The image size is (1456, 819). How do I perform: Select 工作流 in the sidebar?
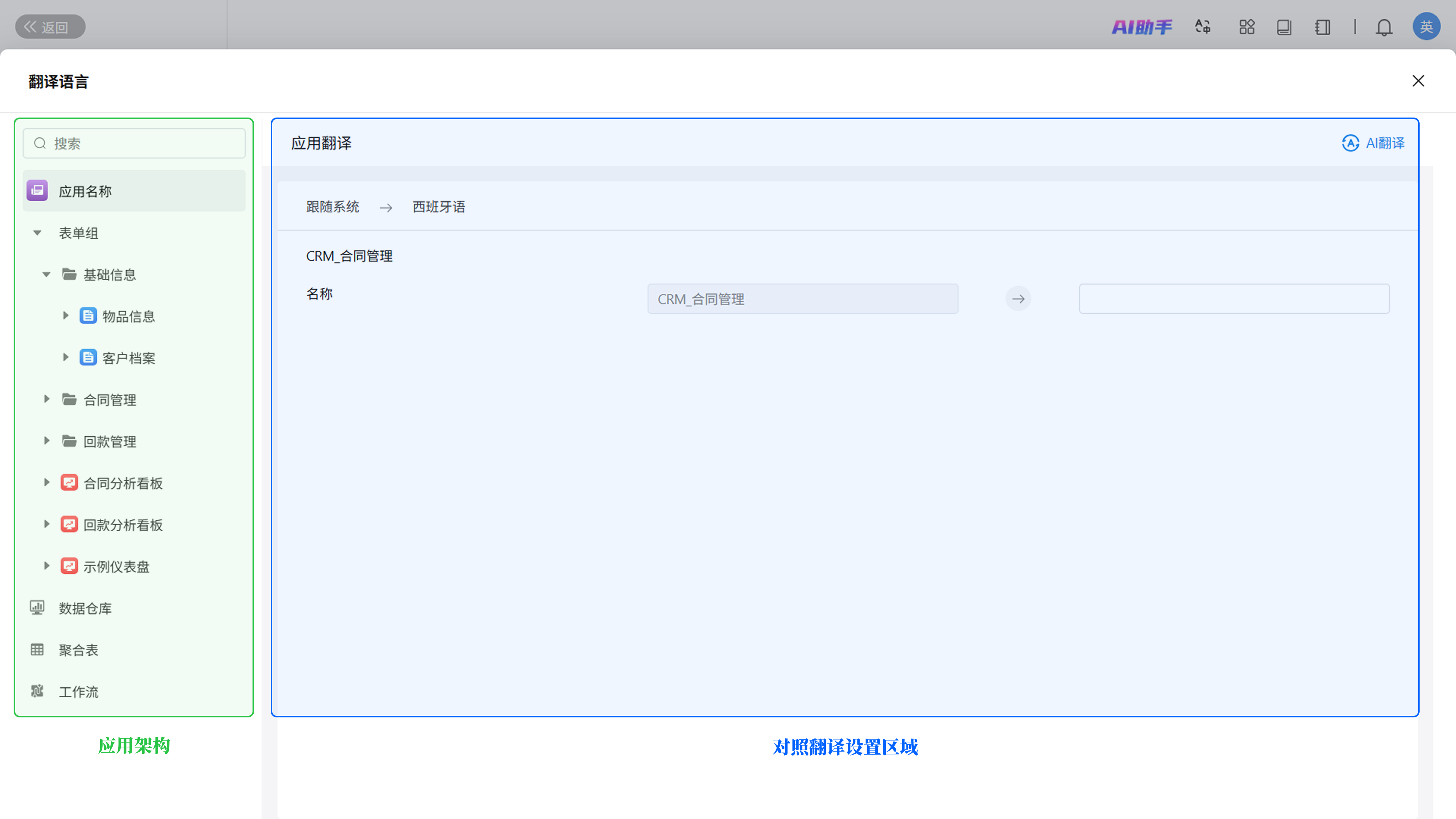[x=78, y=691]
